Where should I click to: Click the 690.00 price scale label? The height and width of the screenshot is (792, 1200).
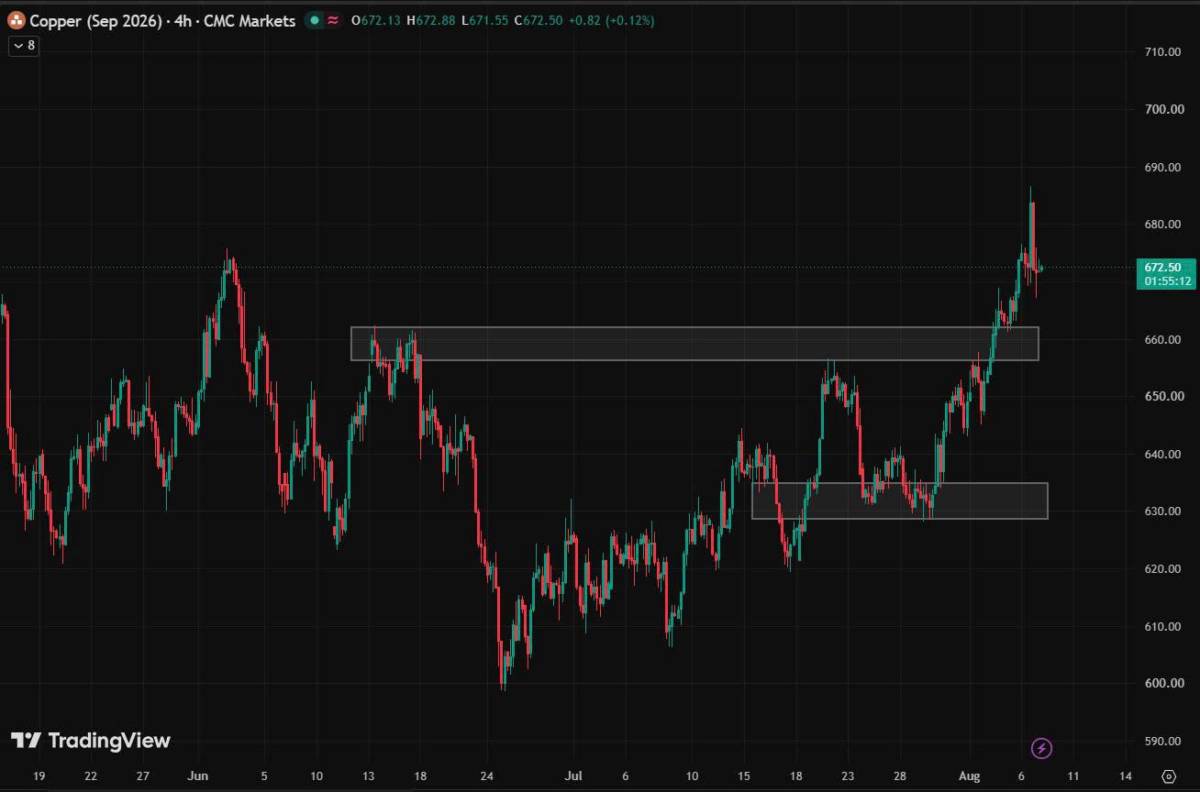(x=1163, y=167)
